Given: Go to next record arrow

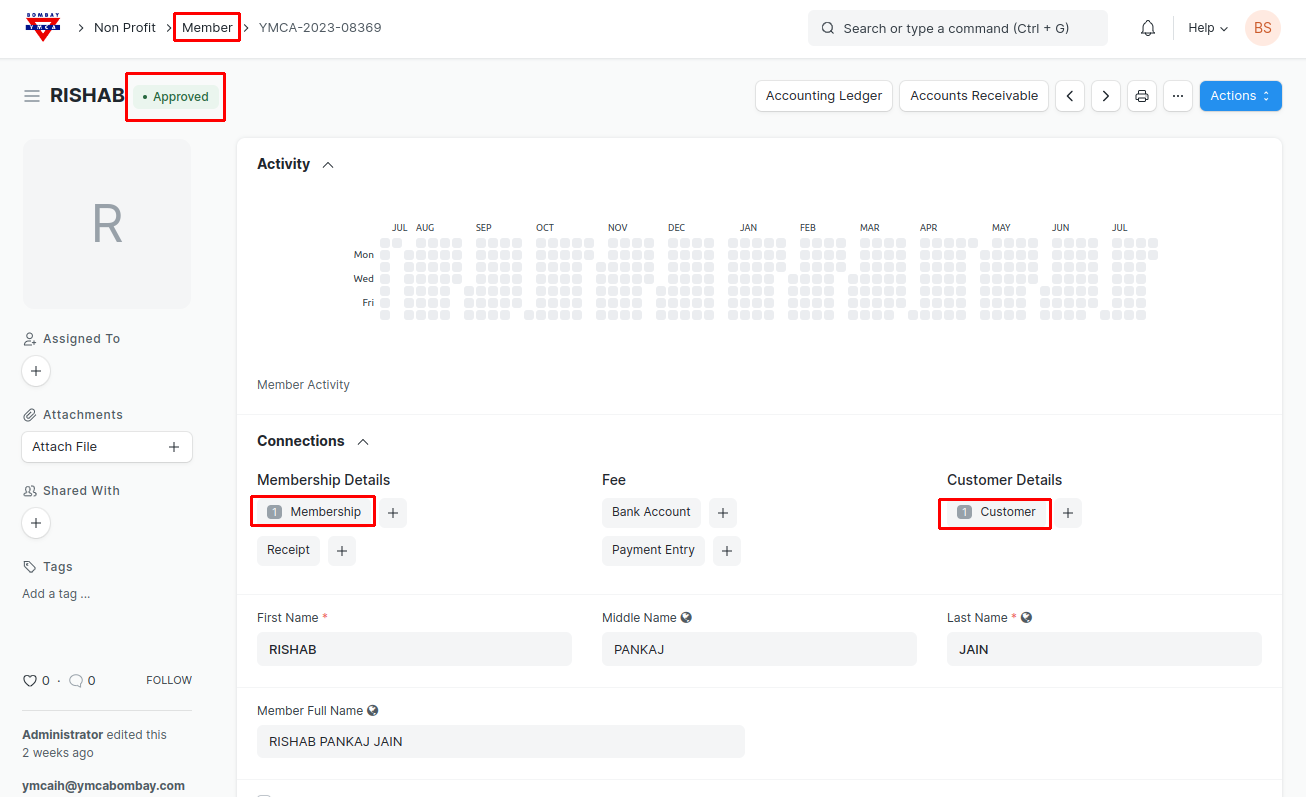Looking at the screenshot, I should (1105, 96).
